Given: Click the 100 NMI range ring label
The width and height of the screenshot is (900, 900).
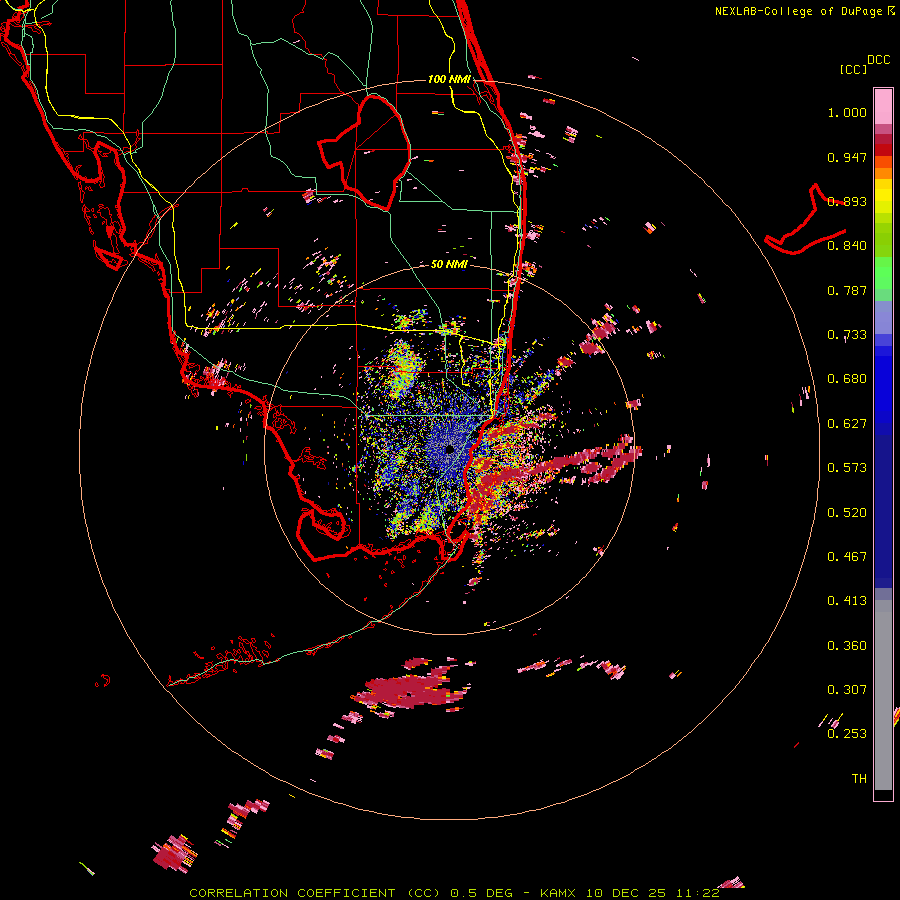Looking at the screenshot, I should point(449,79).
